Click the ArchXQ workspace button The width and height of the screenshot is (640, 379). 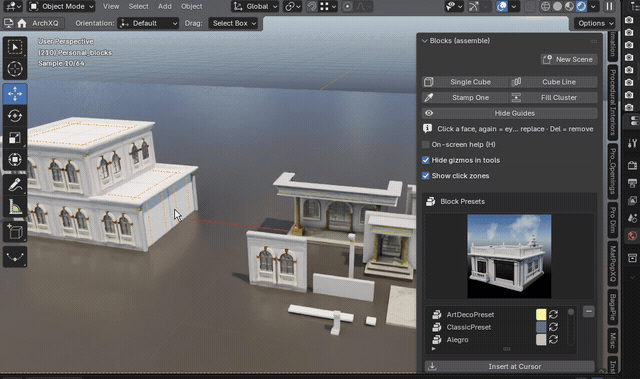click(x=45, y=23)
